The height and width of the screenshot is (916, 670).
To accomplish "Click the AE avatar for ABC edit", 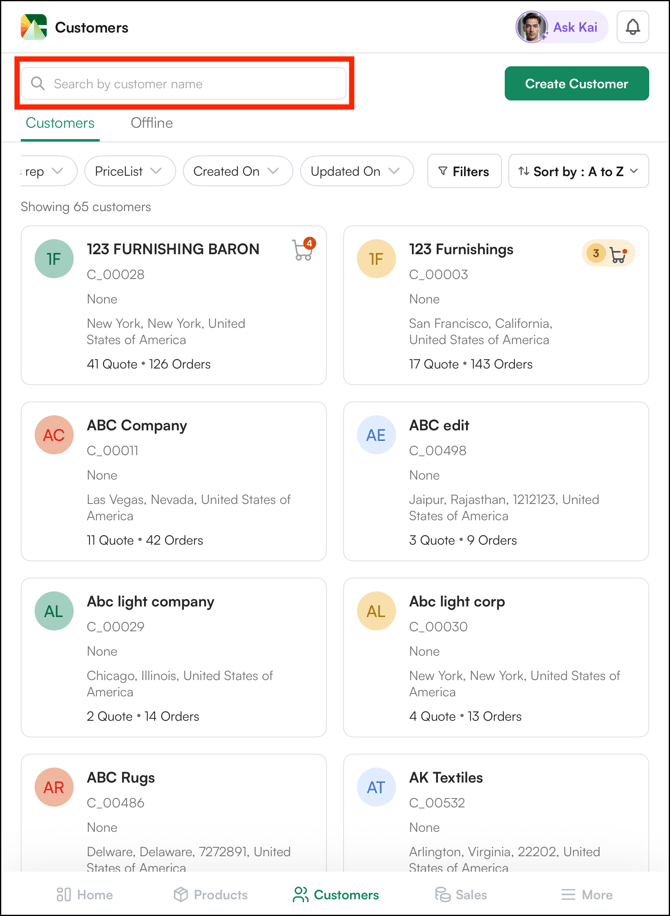I will (376, 435).
